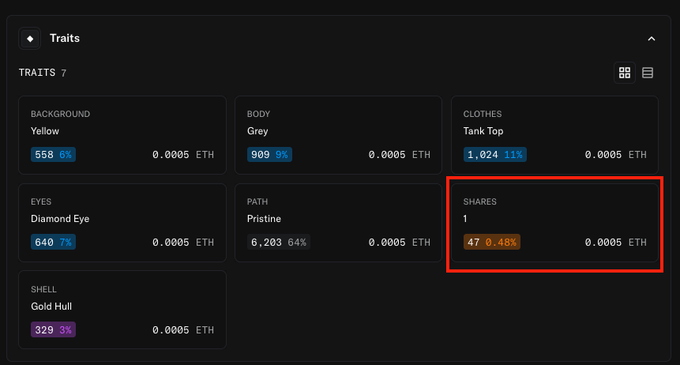This screenshot has width=680, height=365.
Task: Click the 558 6% rarity badge
Action: click(x=53, y=155)
